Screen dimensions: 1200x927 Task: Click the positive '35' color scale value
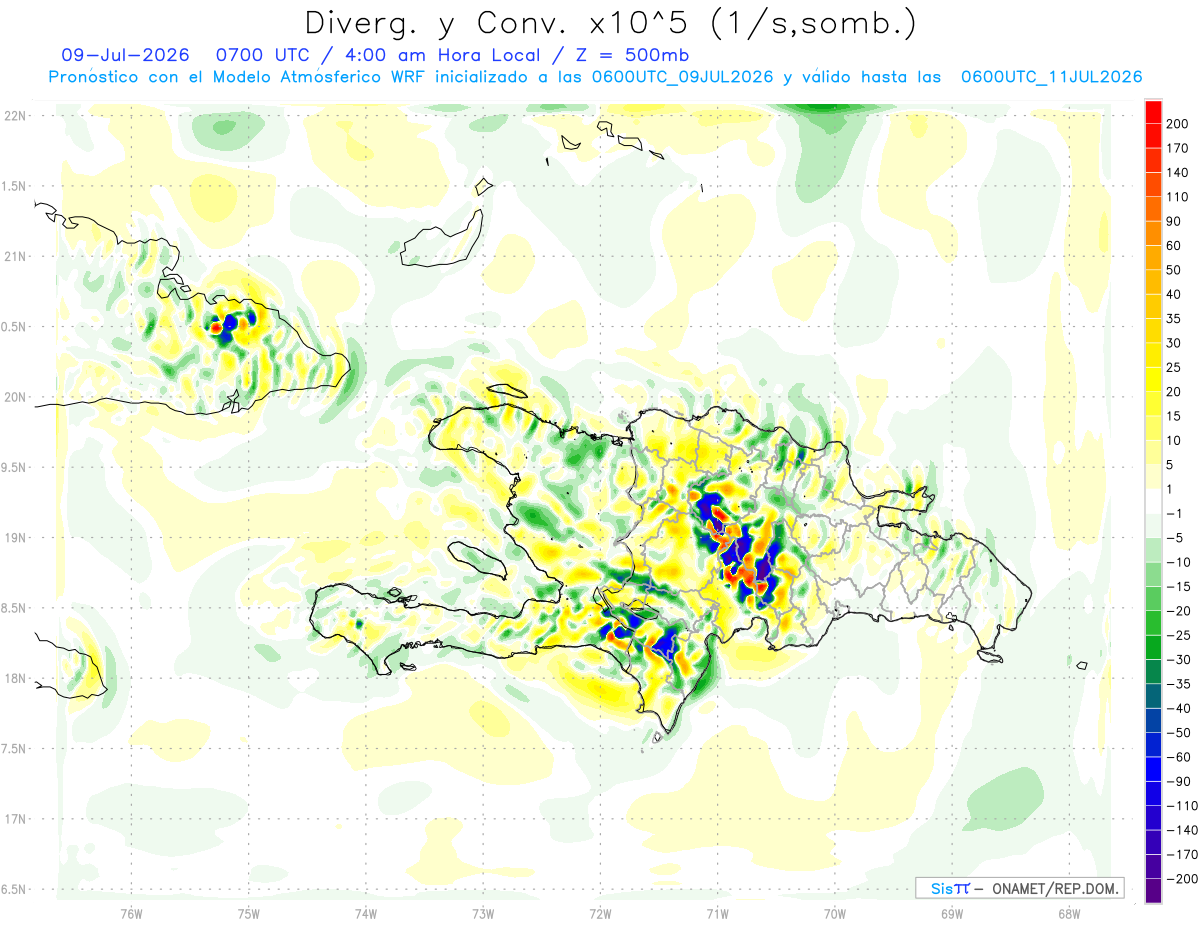pos(1175,318)
